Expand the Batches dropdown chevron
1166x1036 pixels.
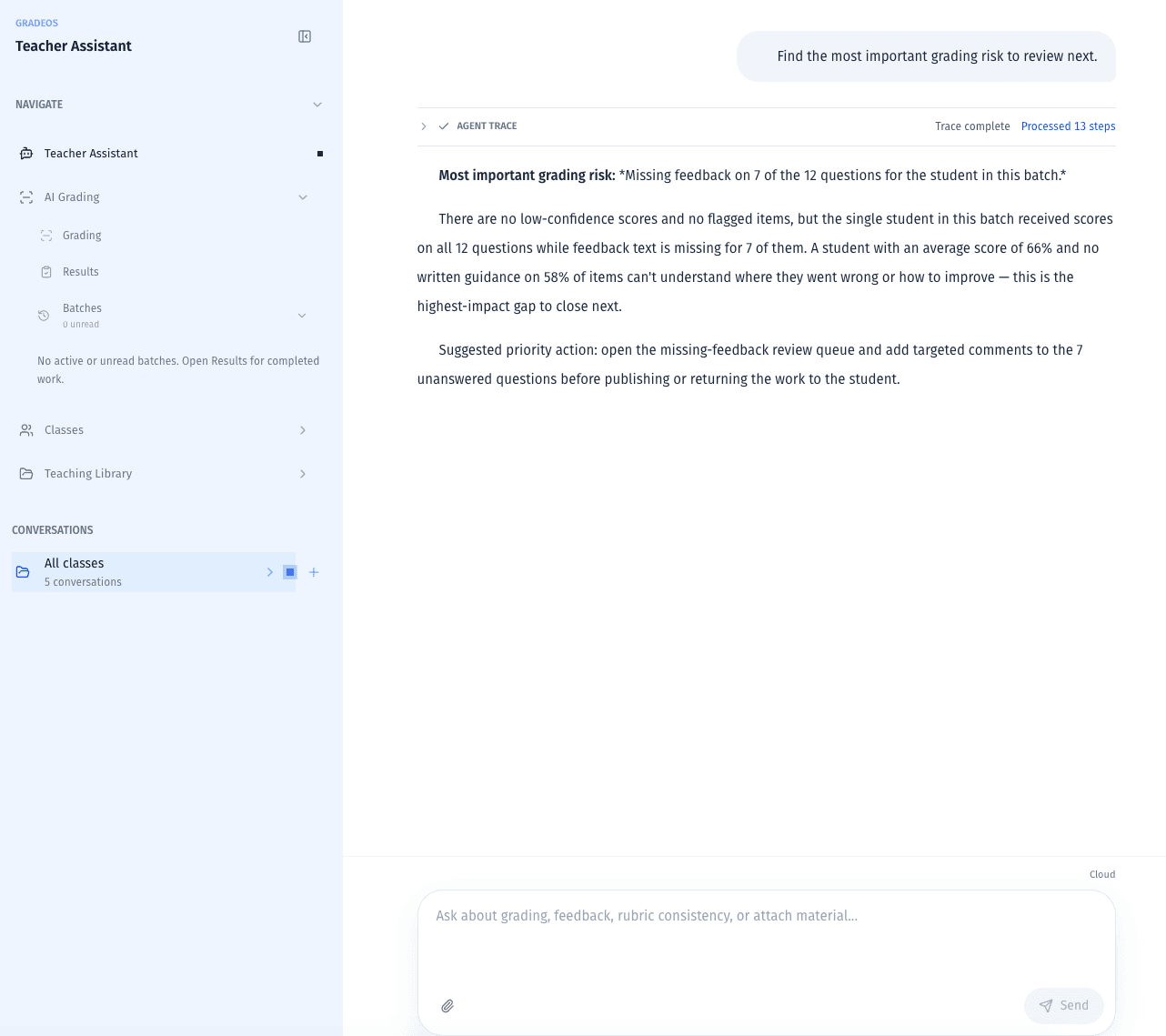303,316
